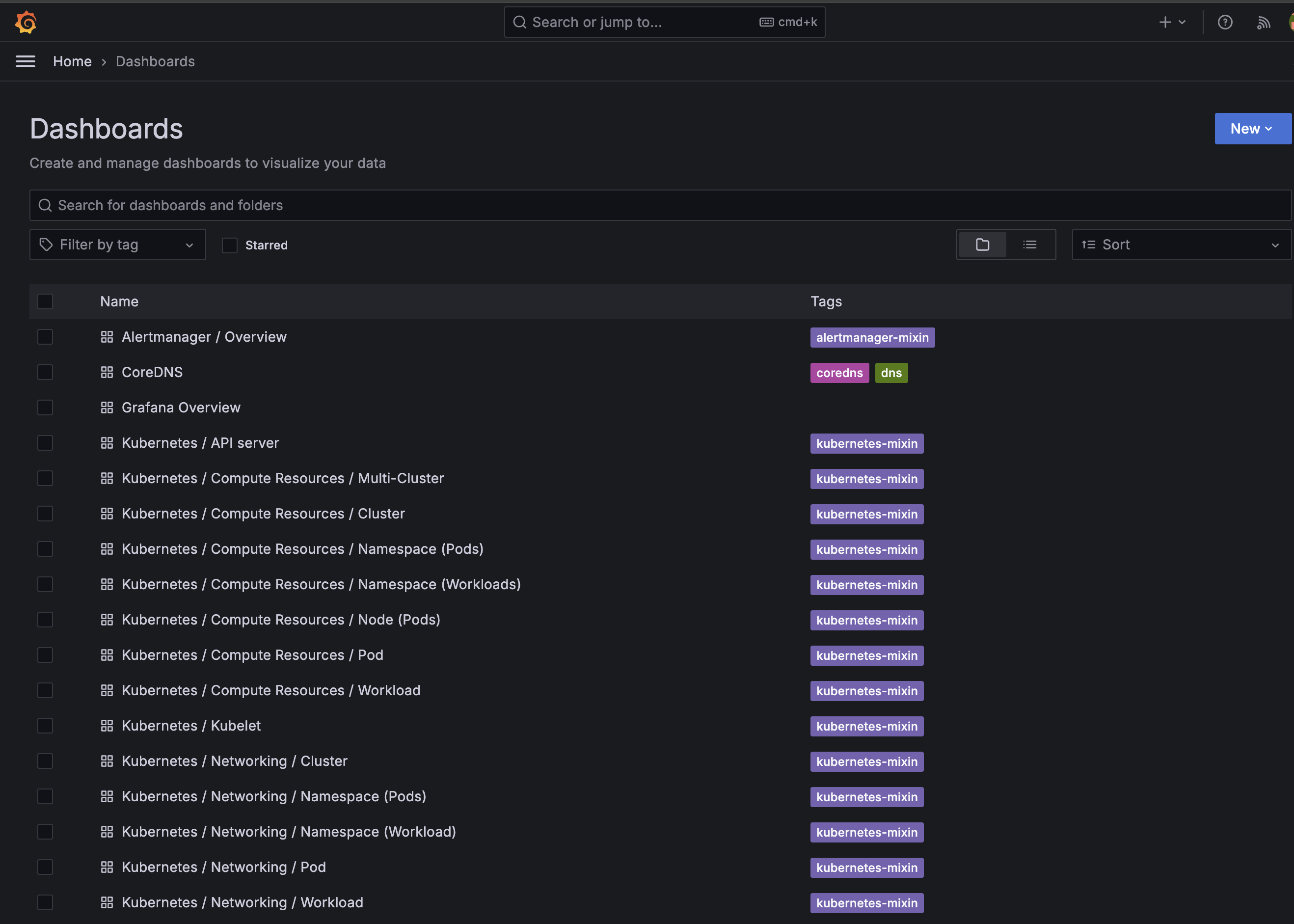Viewport: 1294px width, 924px height.
Task: Open the hamburger navigation menu
Action: pyautogui.click(x=25, y=61)
